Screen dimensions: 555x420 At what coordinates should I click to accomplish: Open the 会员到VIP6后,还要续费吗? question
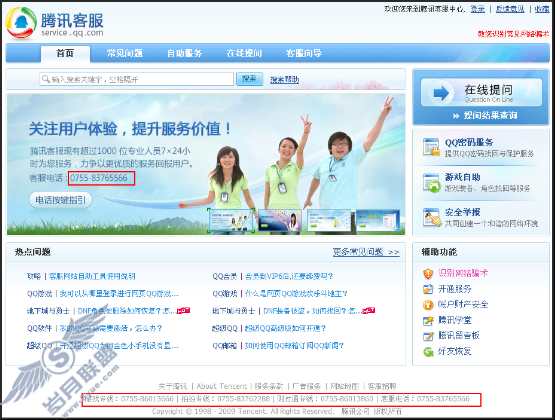(289, 276)
